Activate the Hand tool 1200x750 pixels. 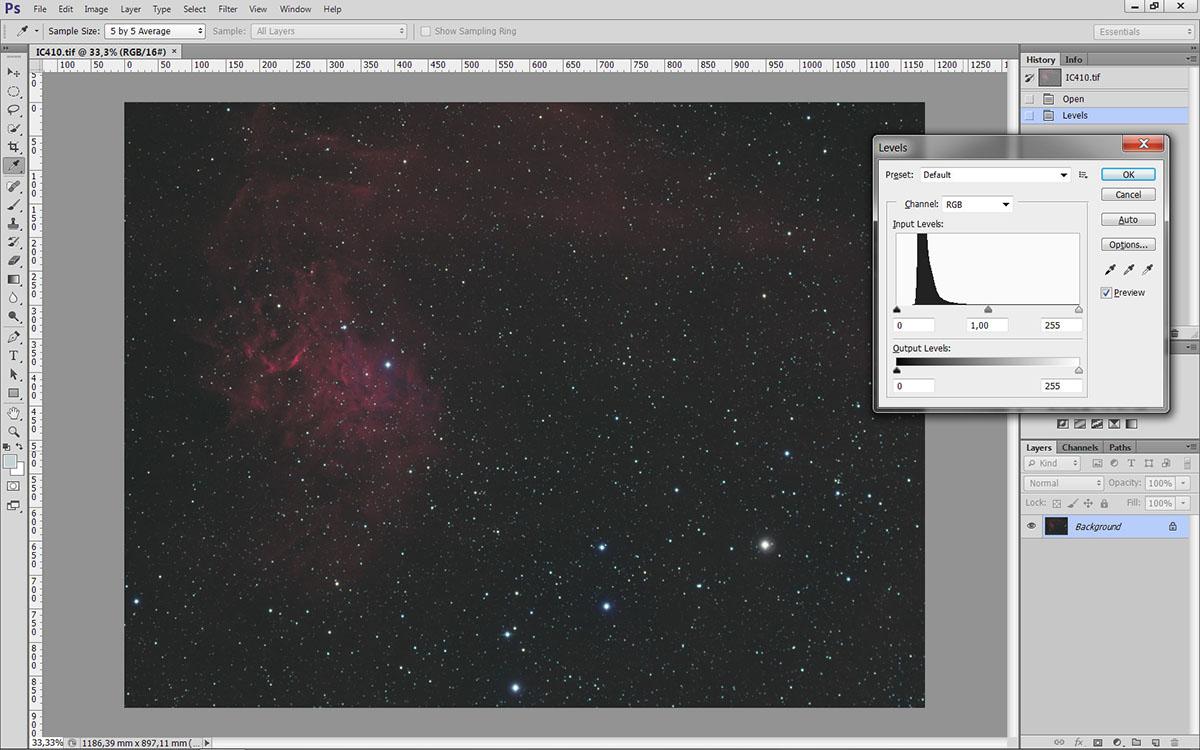[x=14, y=412]
